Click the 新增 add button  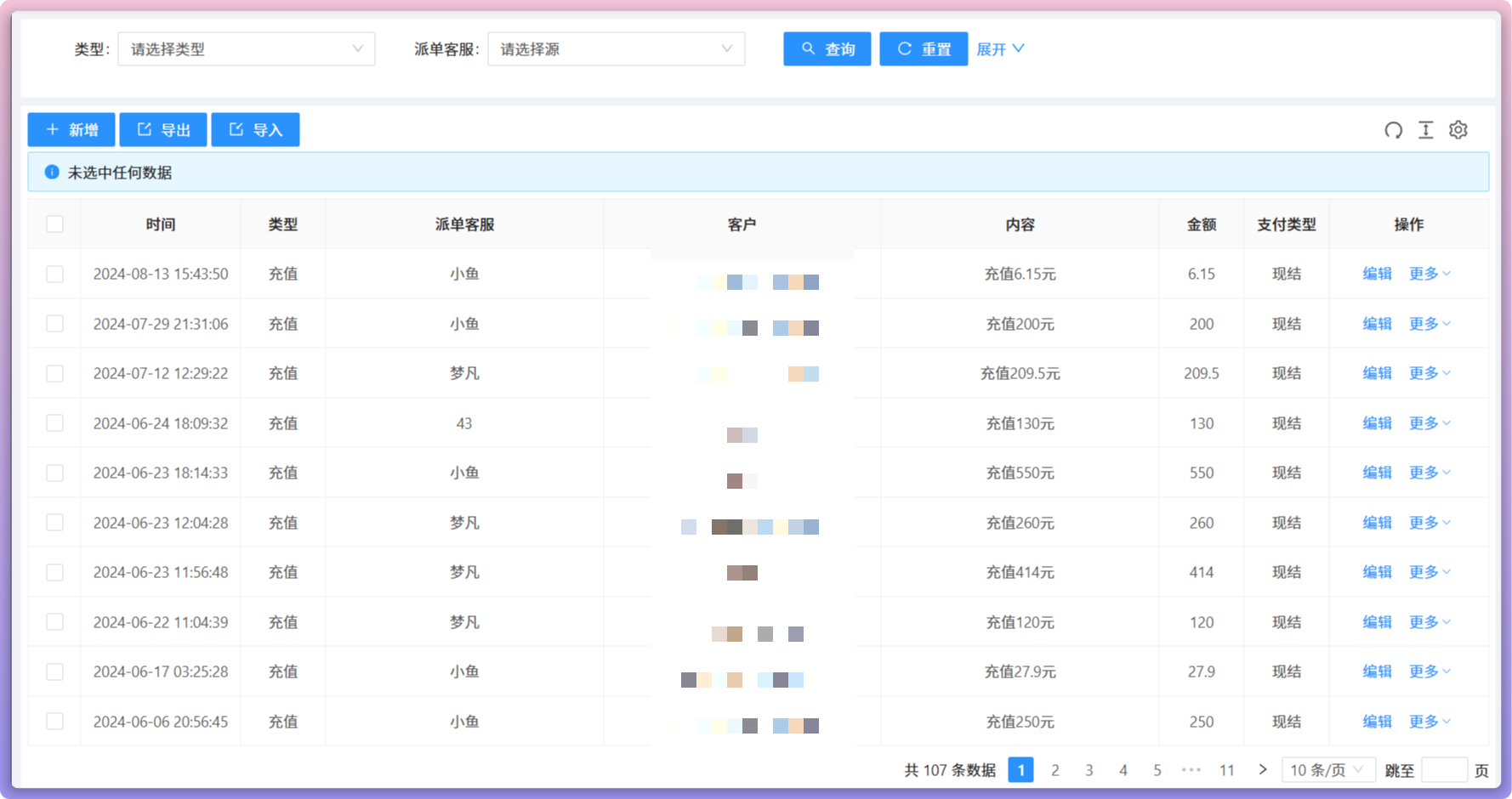click(71, 130)
